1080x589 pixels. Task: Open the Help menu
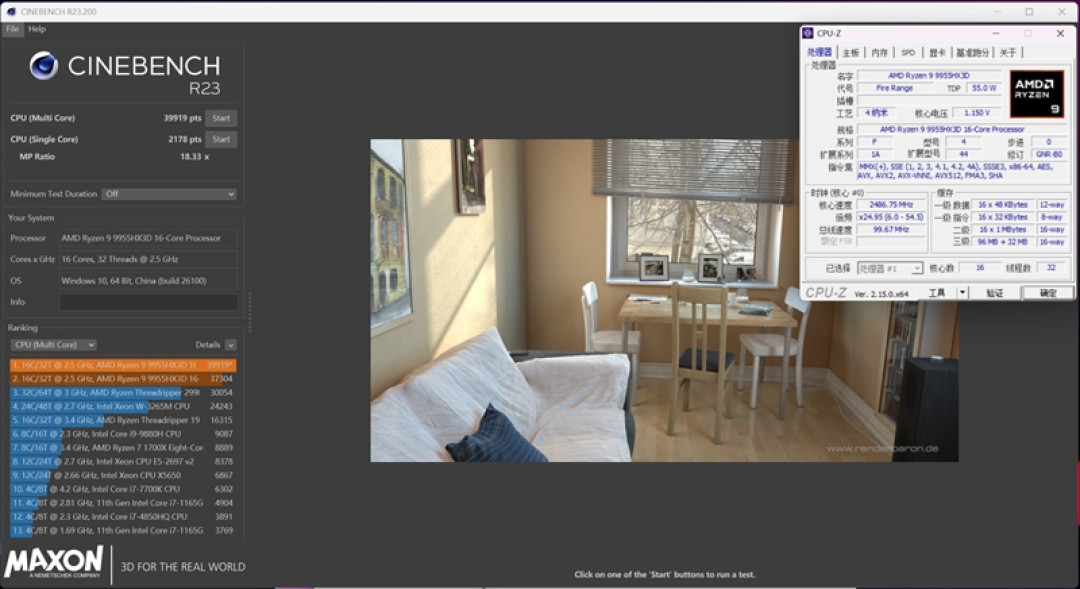click(x=37, y=29)
